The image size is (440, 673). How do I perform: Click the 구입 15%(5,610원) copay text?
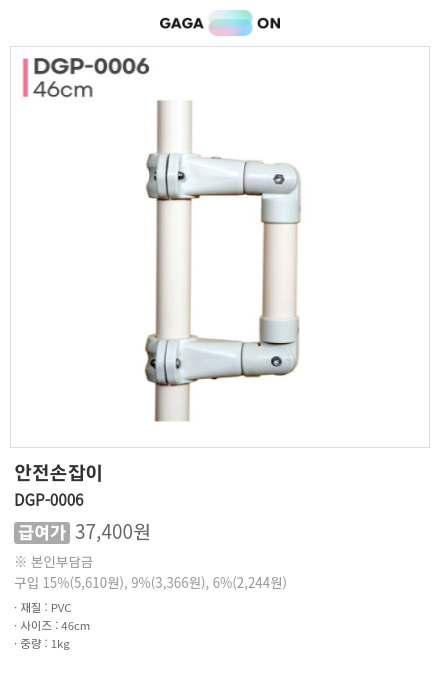coord(70,583)
